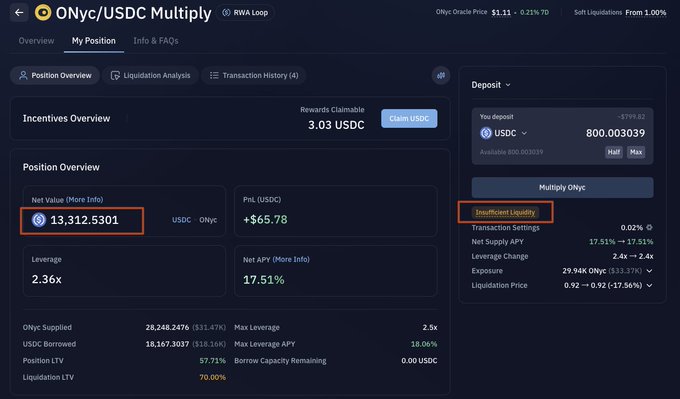Click the ONyc Supplied value 28,248.2476
This screenshot has width=680, height=399.
coord(167,327)
